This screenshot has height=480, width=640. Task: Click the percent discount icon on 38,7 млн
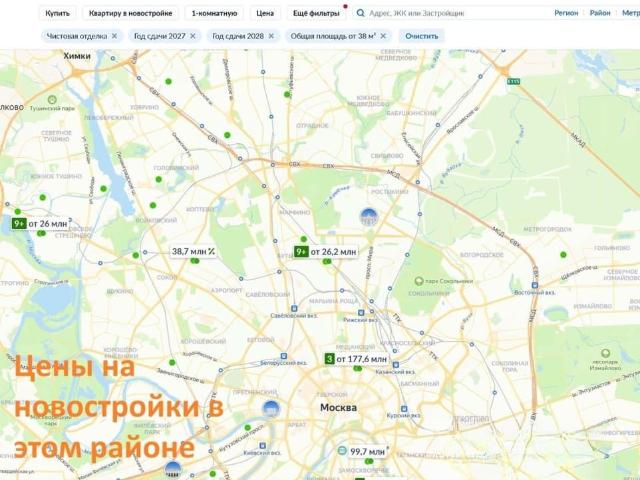pos(211,251)
